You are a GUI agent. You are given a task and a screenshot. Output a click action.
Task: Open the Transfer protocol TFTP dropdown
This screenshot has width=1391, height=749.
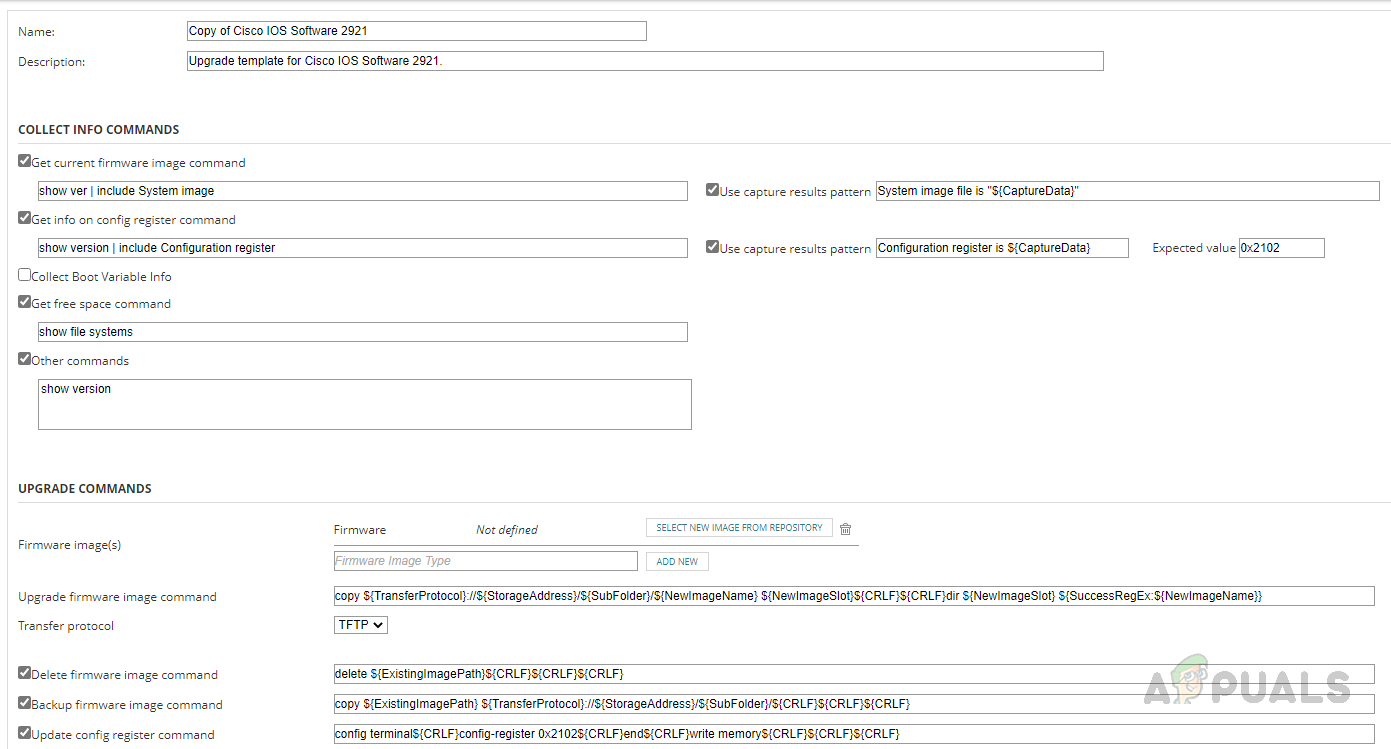coord(361,625)
